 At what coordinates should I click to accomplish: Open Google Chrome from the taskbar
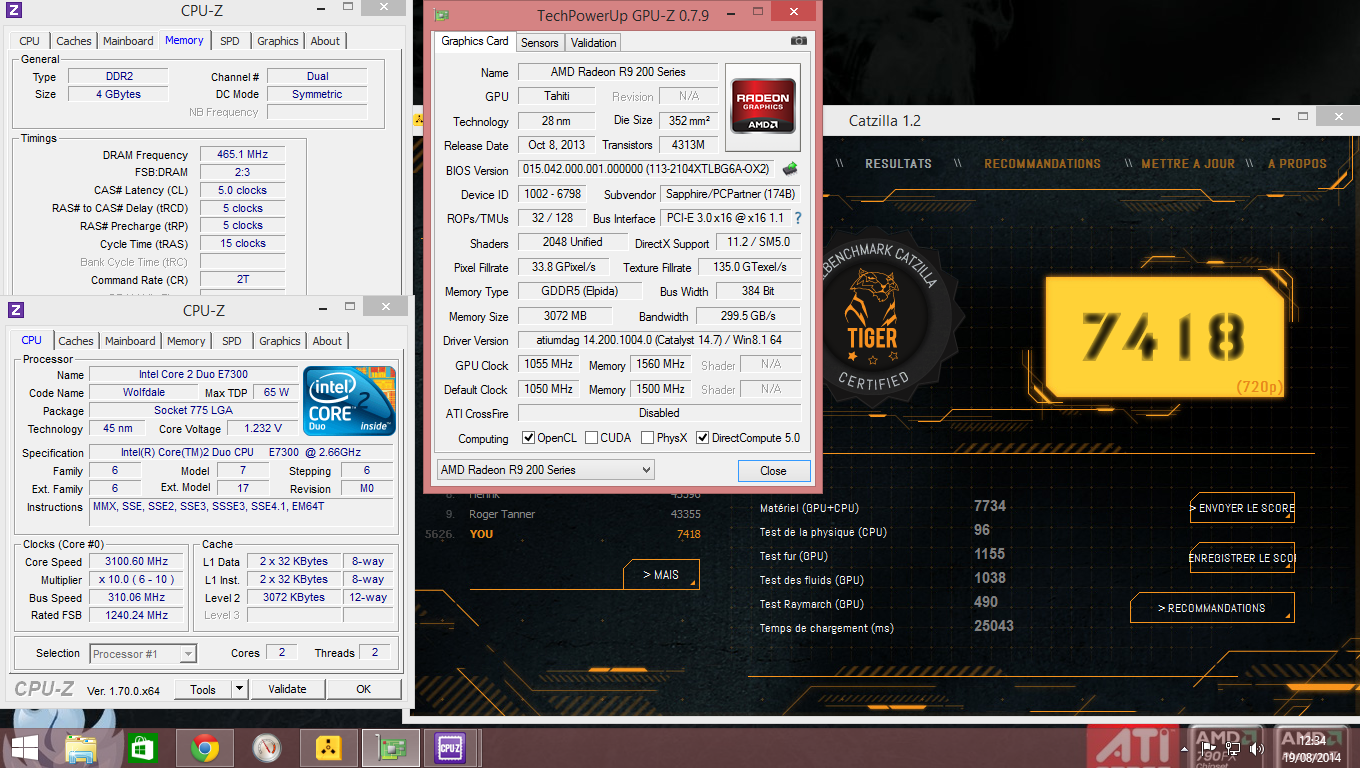[205, 748]
